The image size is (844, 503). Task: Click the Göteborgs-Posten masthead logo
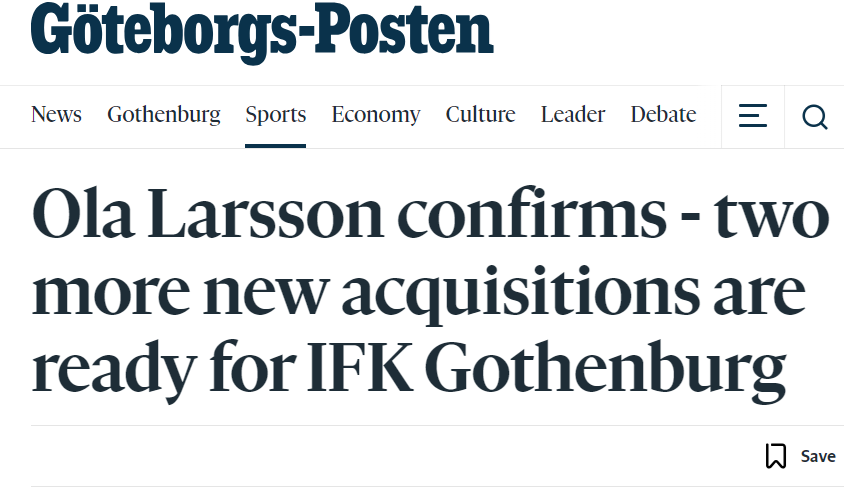click(262, 32)
